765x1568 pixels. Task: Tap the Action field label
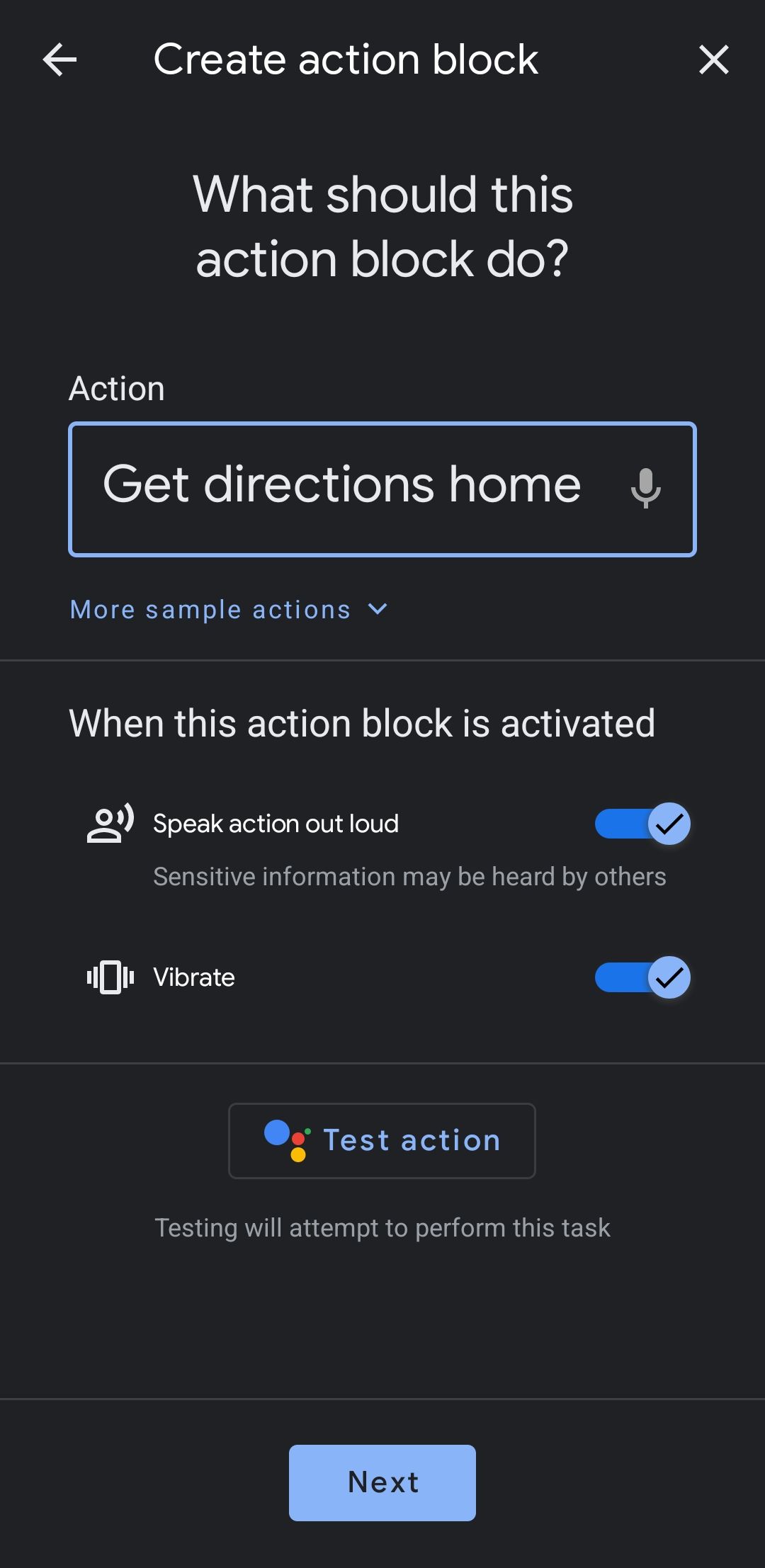point(117,389)
